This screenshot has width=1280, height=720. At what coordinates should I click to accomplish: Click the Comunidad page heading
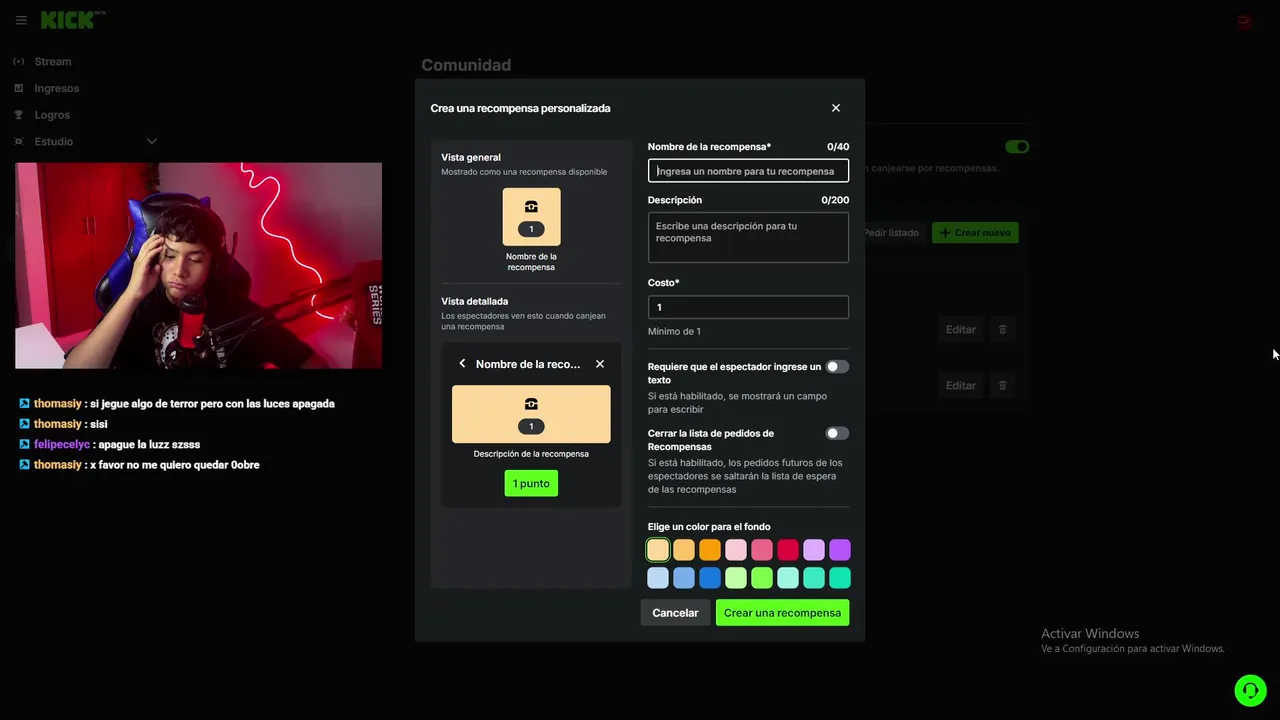point(466,65)
